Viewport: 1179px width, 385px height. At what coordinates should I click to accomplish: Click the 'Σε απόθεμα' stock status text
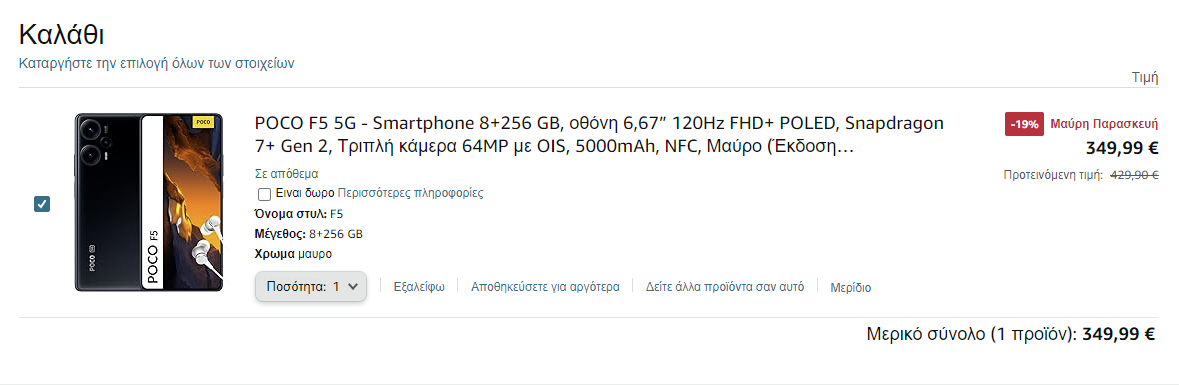tap(286, 174)
